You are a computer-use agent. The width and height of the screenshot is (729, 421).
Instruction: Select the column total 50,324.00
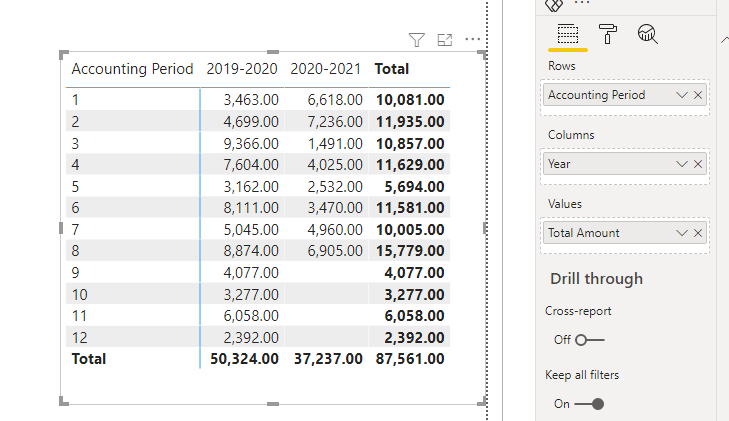coord(245,359)
